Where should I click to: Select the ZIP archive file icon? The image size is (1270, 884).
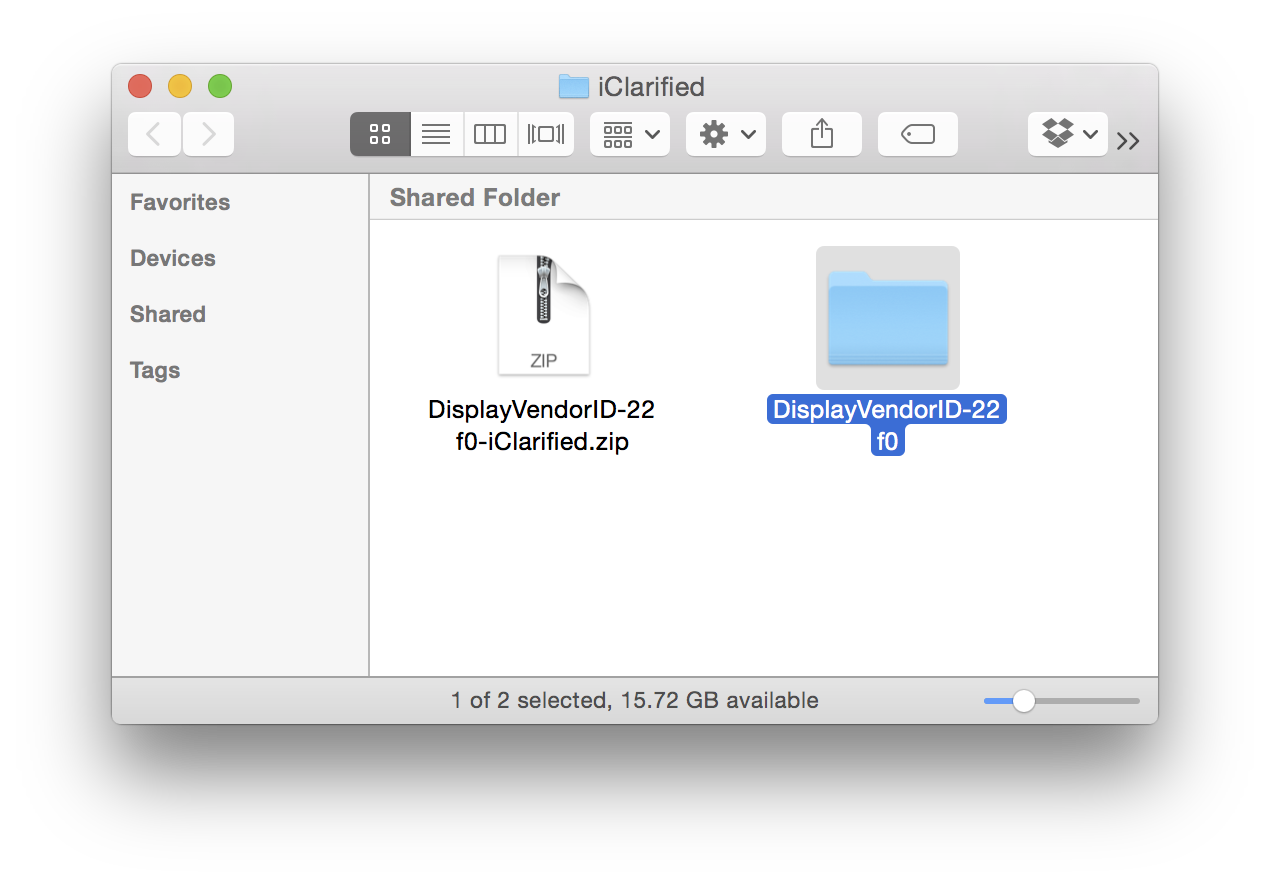(x=544, y=314)
